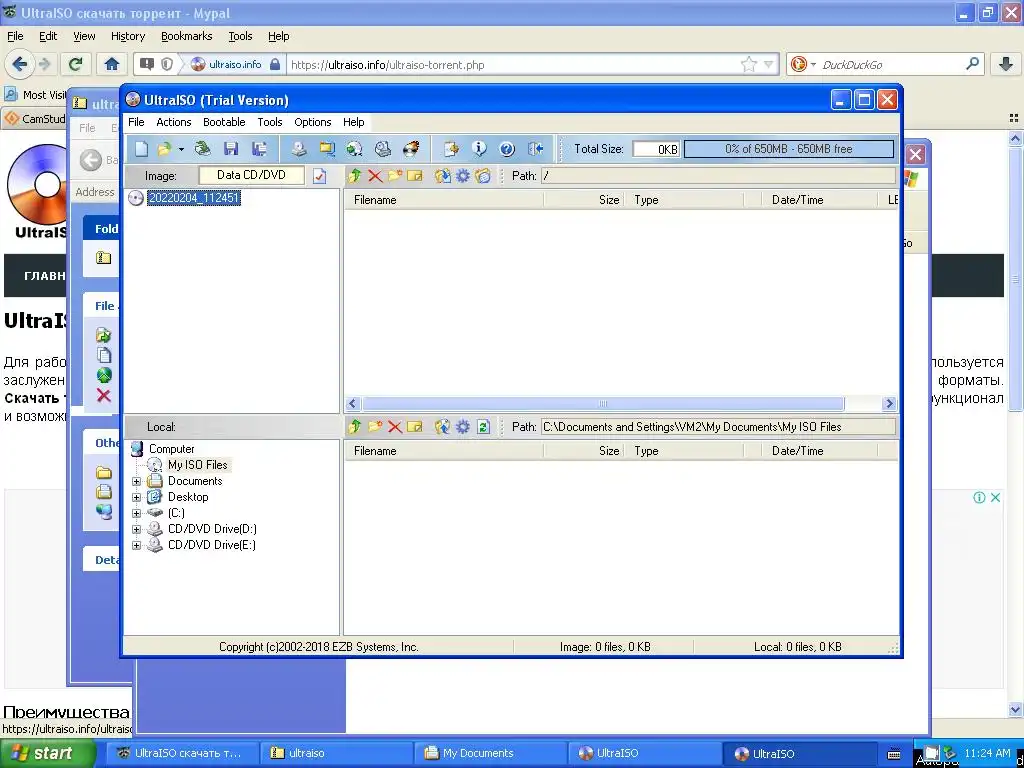
Task: Click the Extract icon in the image pane toolbar
Action: pyautogui.click(x=443, y=176)
